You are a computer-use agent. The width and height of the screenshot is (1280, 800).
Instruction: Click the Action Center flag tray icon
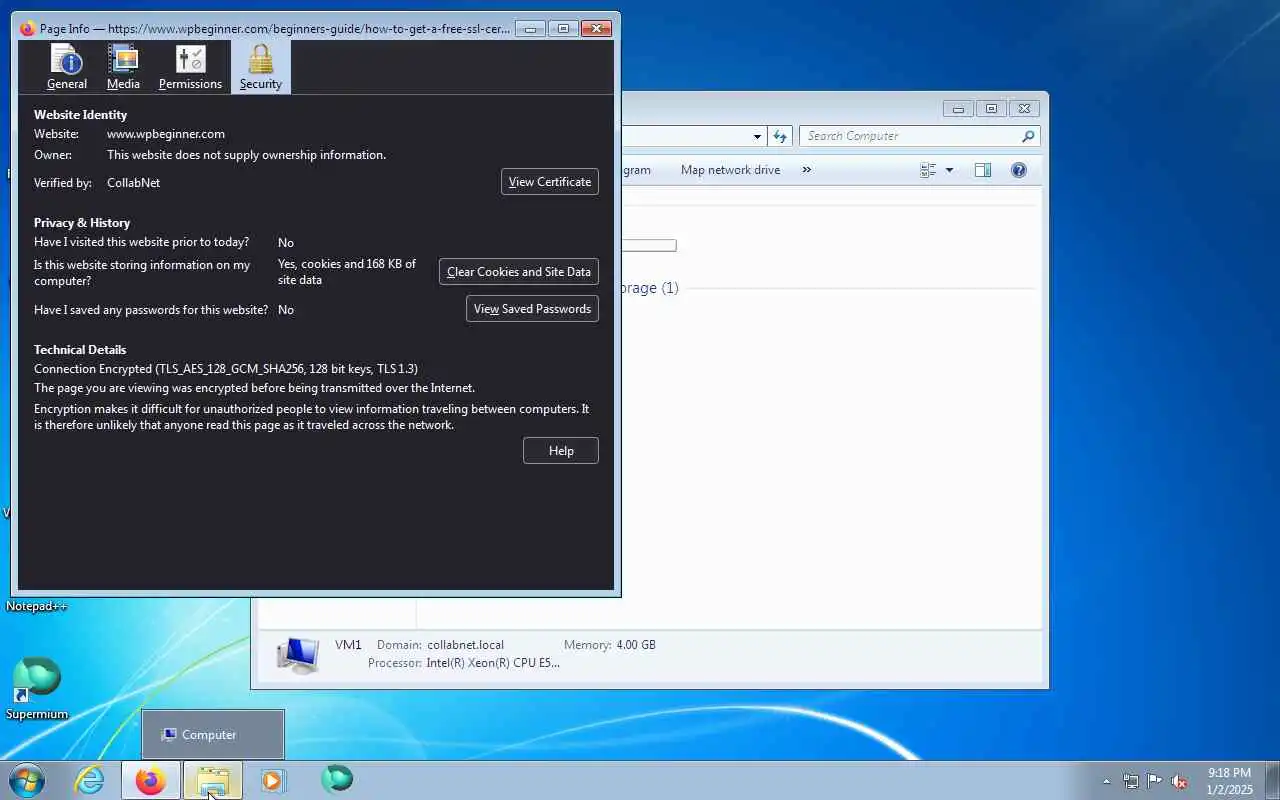pos(1155,781)
